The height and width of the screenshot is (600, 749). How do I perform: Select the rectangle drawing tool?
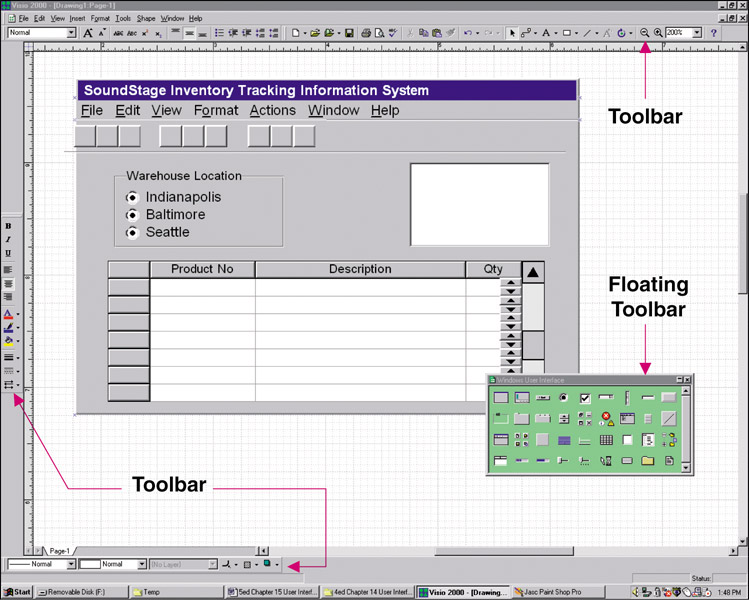[x=567, y=33]
